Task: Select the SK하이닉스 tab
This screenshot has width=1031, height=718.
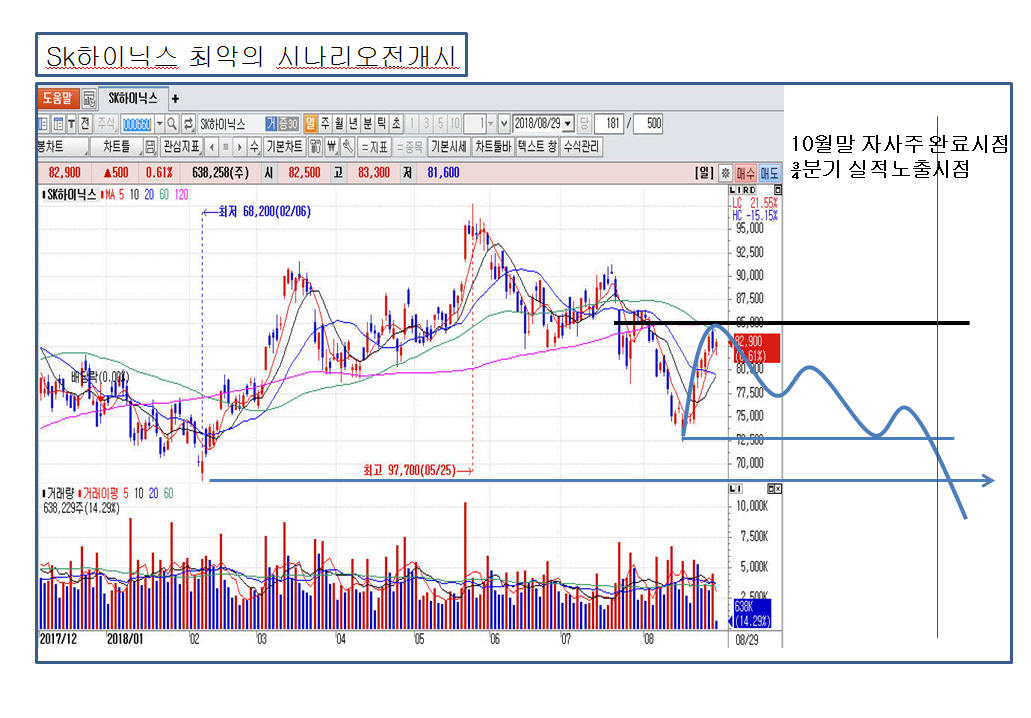Action: [x=132, y=98]
